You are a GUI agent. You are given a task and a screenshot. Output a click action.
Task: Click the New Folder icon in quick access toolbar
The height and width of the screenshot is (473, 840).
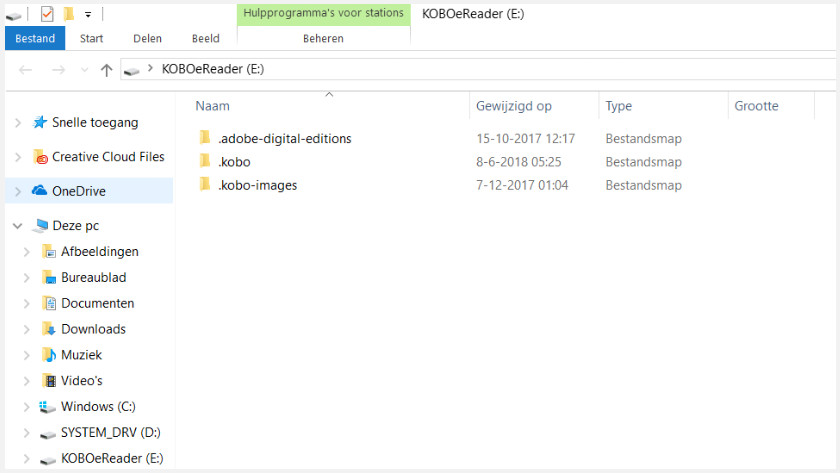[x=68, y=14]
